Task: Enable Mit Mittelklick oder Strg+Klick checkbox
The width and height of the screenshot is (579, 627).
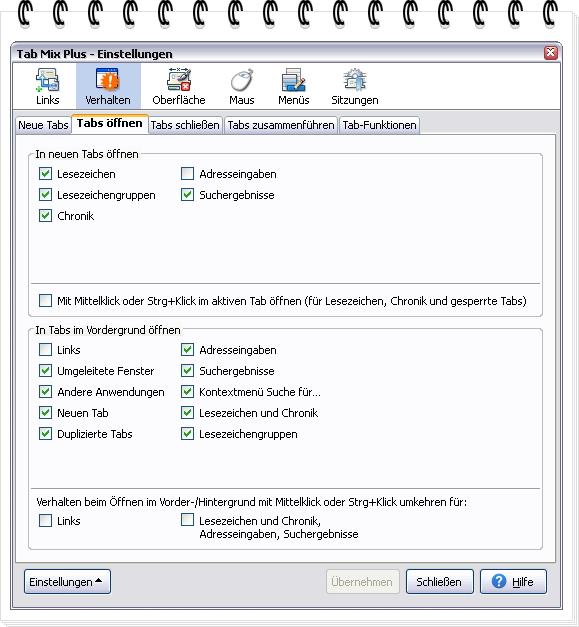Action: pyautogui.click(x=45, y=300)
